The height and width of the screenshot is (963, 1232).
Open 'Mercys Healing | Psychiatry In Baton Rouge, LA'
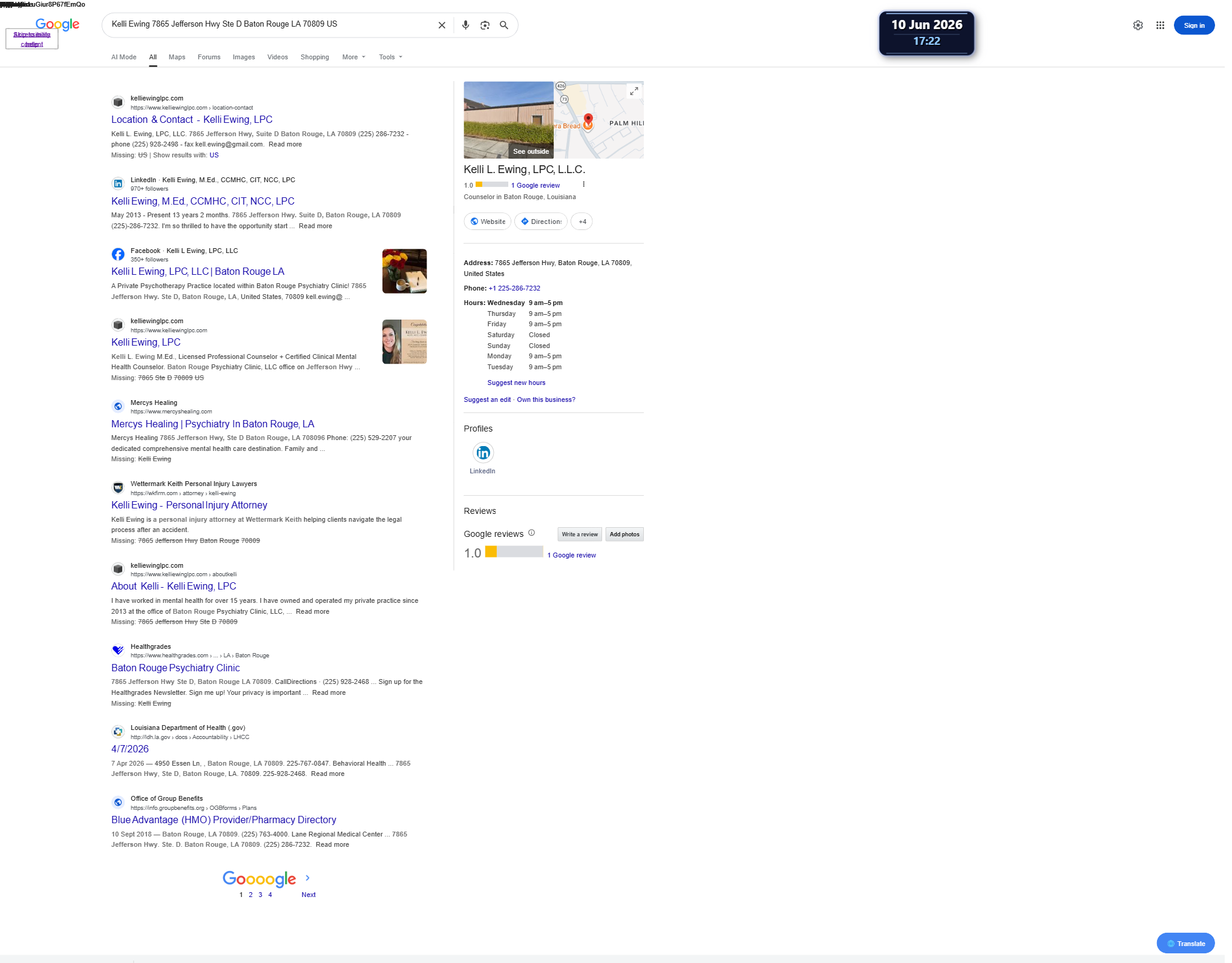213,424
